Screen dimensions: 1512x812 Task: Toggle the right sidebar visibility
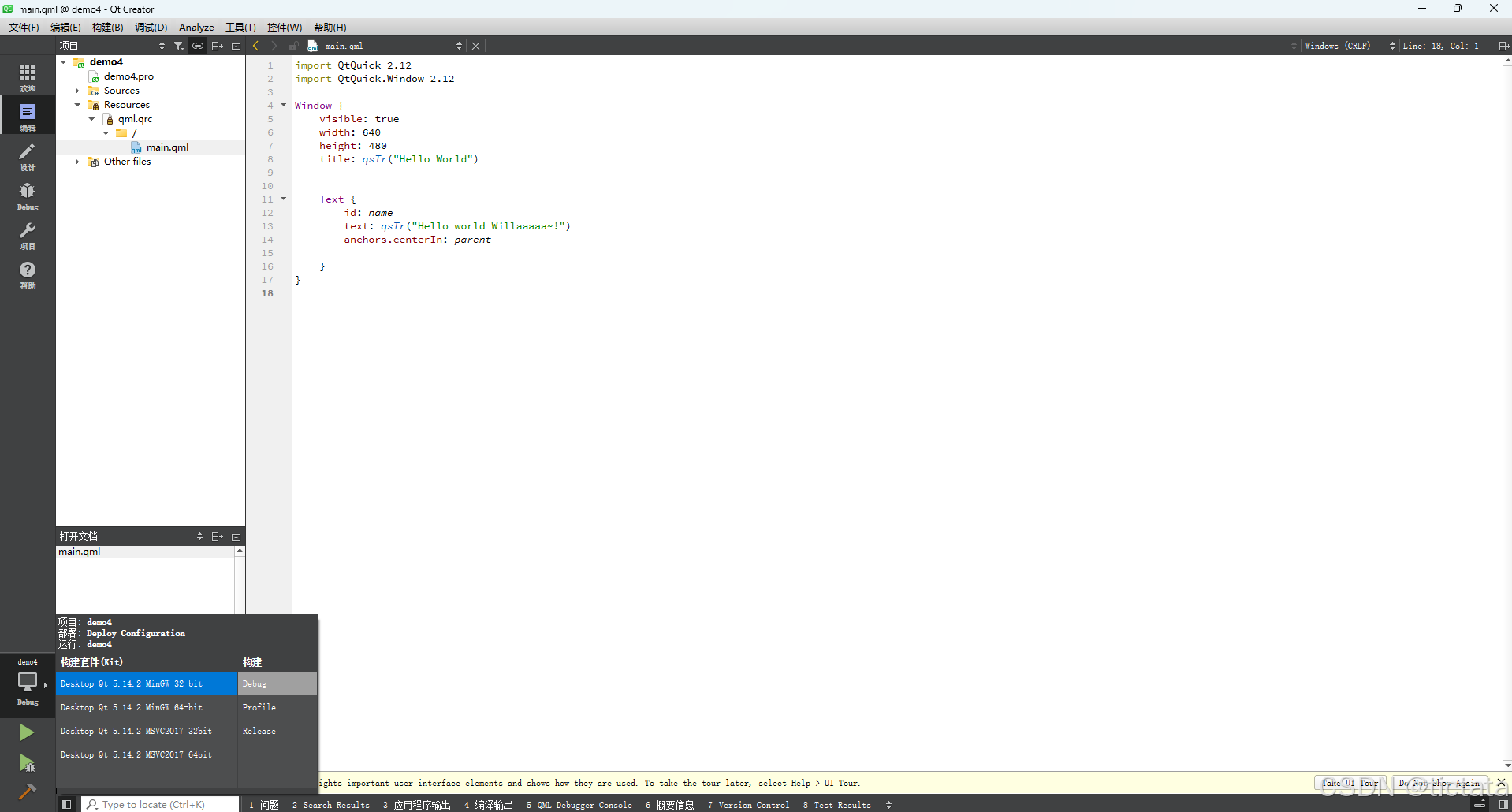coord(1503,804)
